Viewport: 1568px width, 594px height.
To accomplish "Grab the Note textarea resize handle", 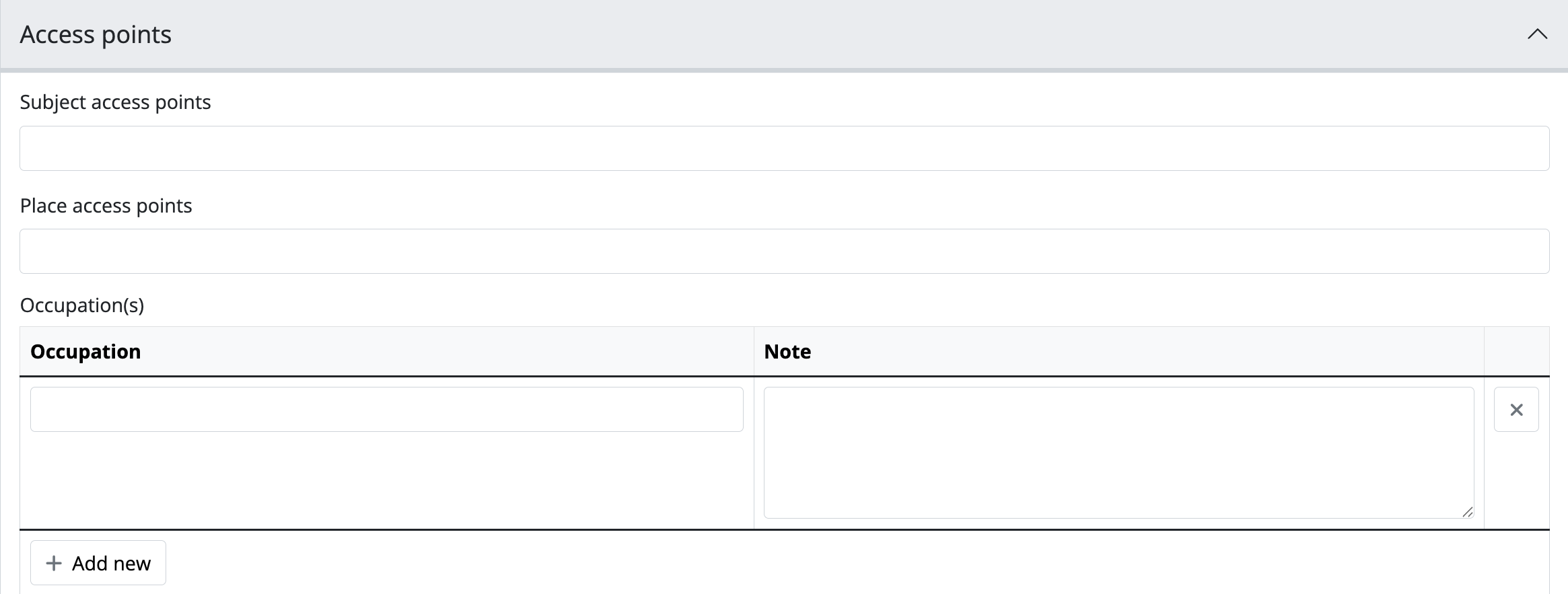I will pyautogui.click(x=1467, y=512).
